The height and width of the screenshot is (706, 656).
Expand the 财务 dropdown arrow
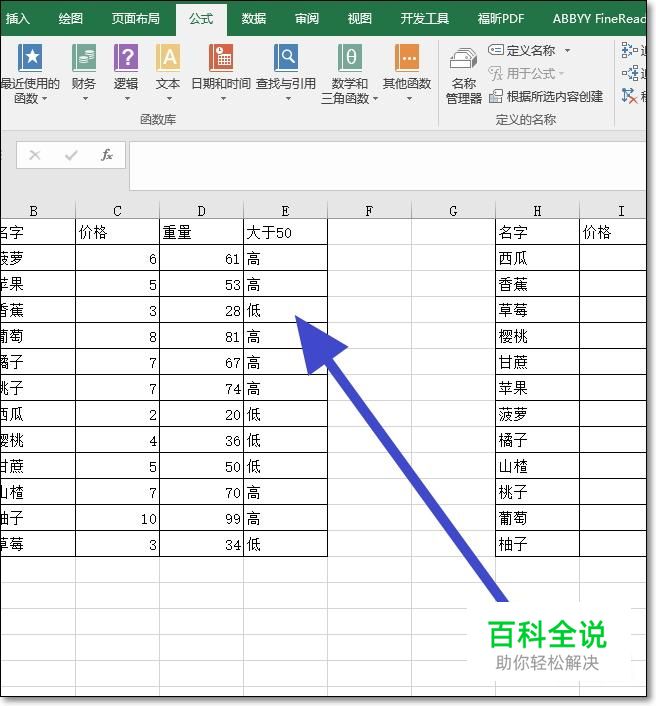pos(85,99)
